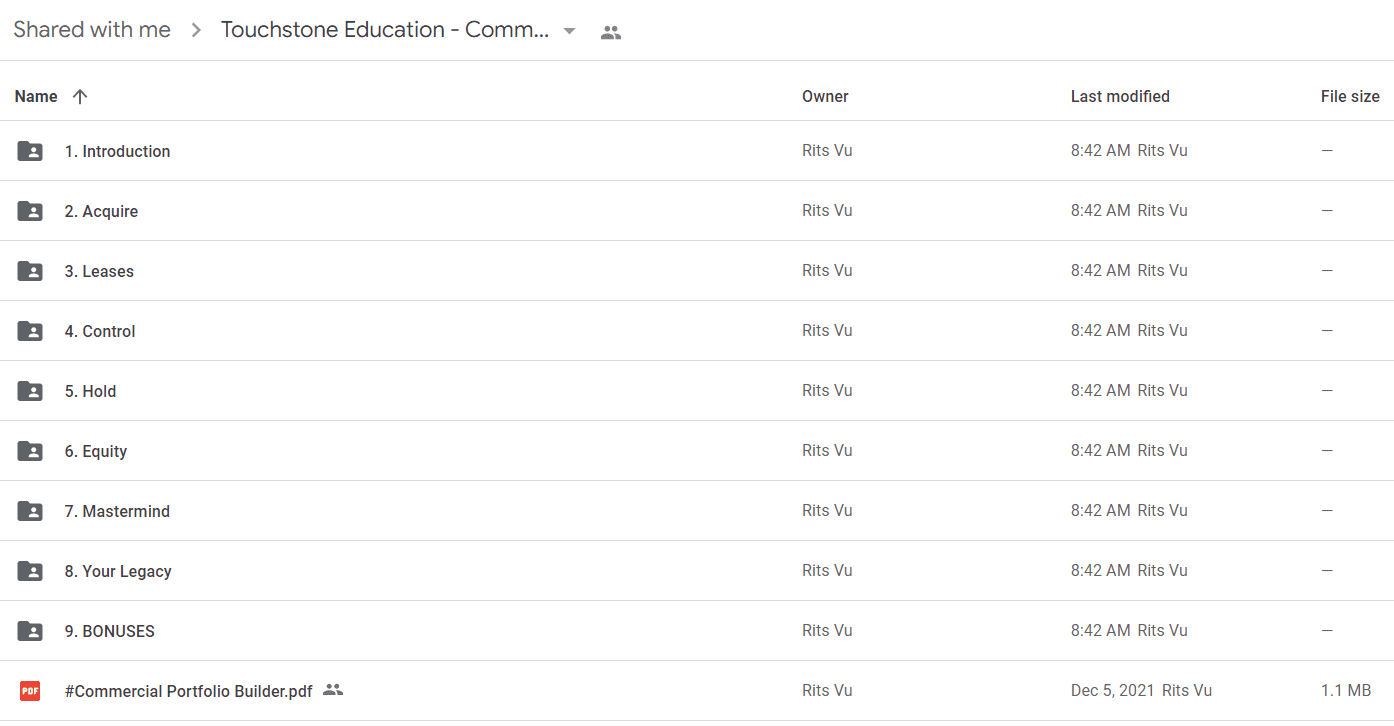
Task: Click the shared-people icon beside the breadcrumb title
Action: coord(611,32)
